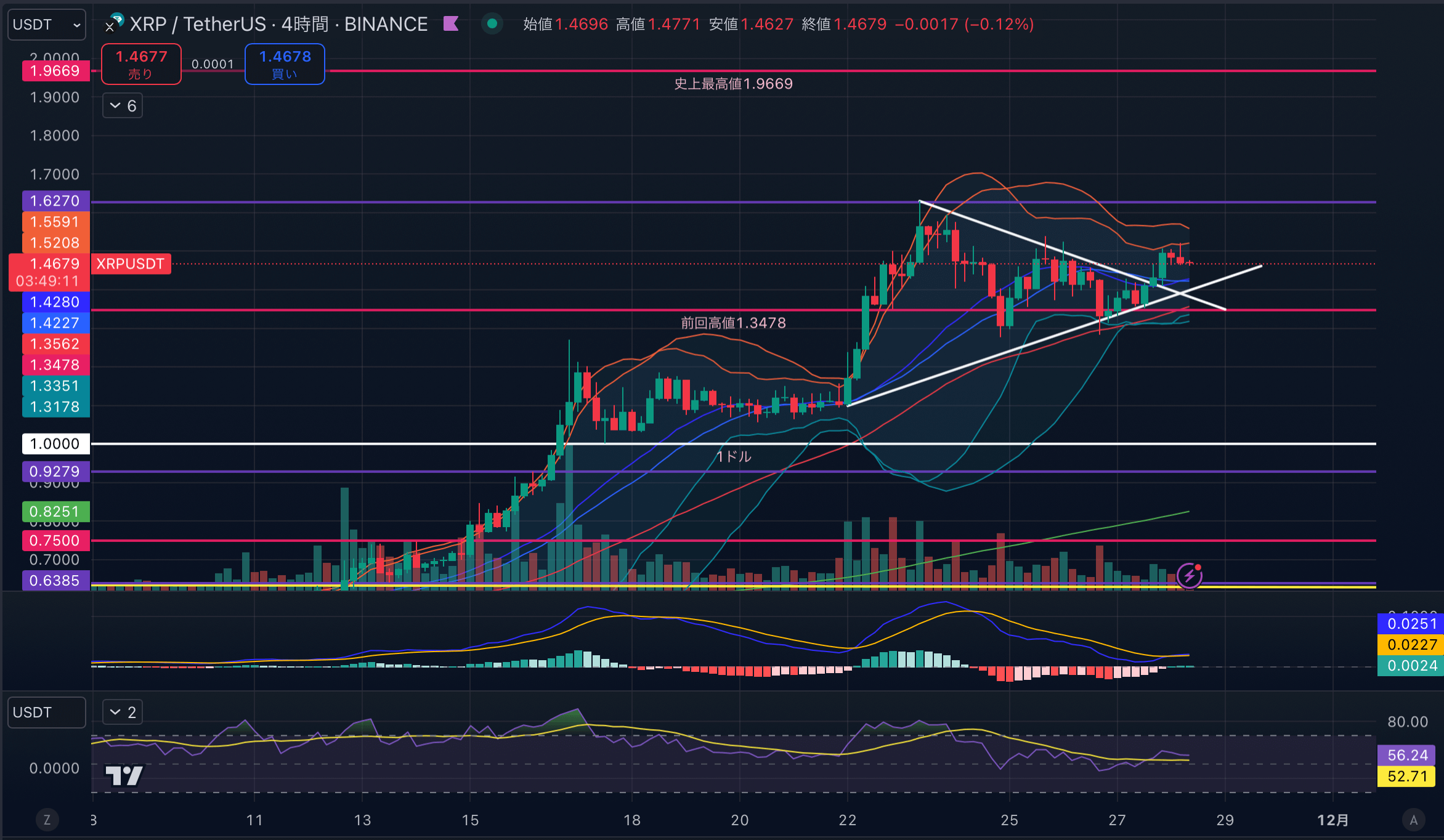Screen dimensions: 1444x840
Task: Click the MACD histogram 0.0024 label
Action: click(x=1411, y=666)
